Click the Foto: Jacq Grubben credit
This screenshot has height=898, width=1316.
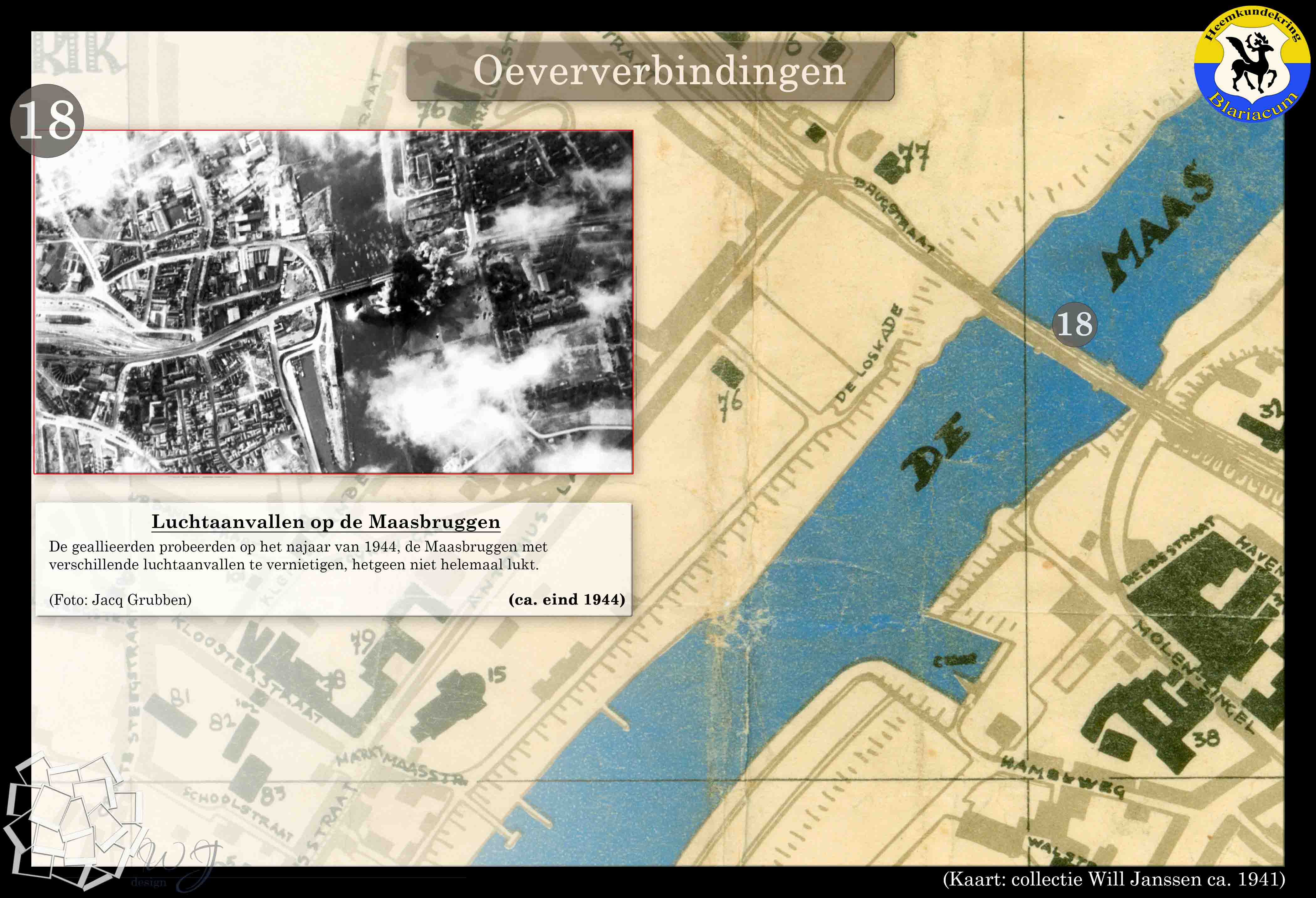tap(120, 600)
